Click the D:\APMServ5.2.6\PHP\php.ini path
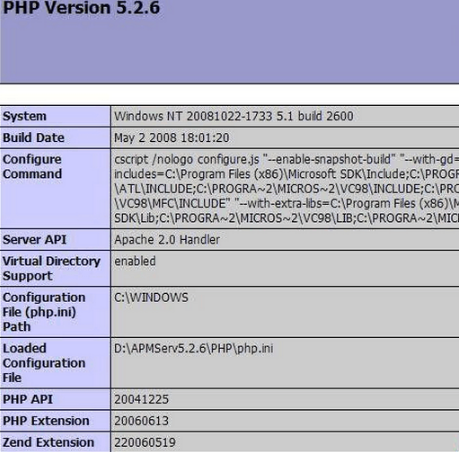 pos(194,348)
